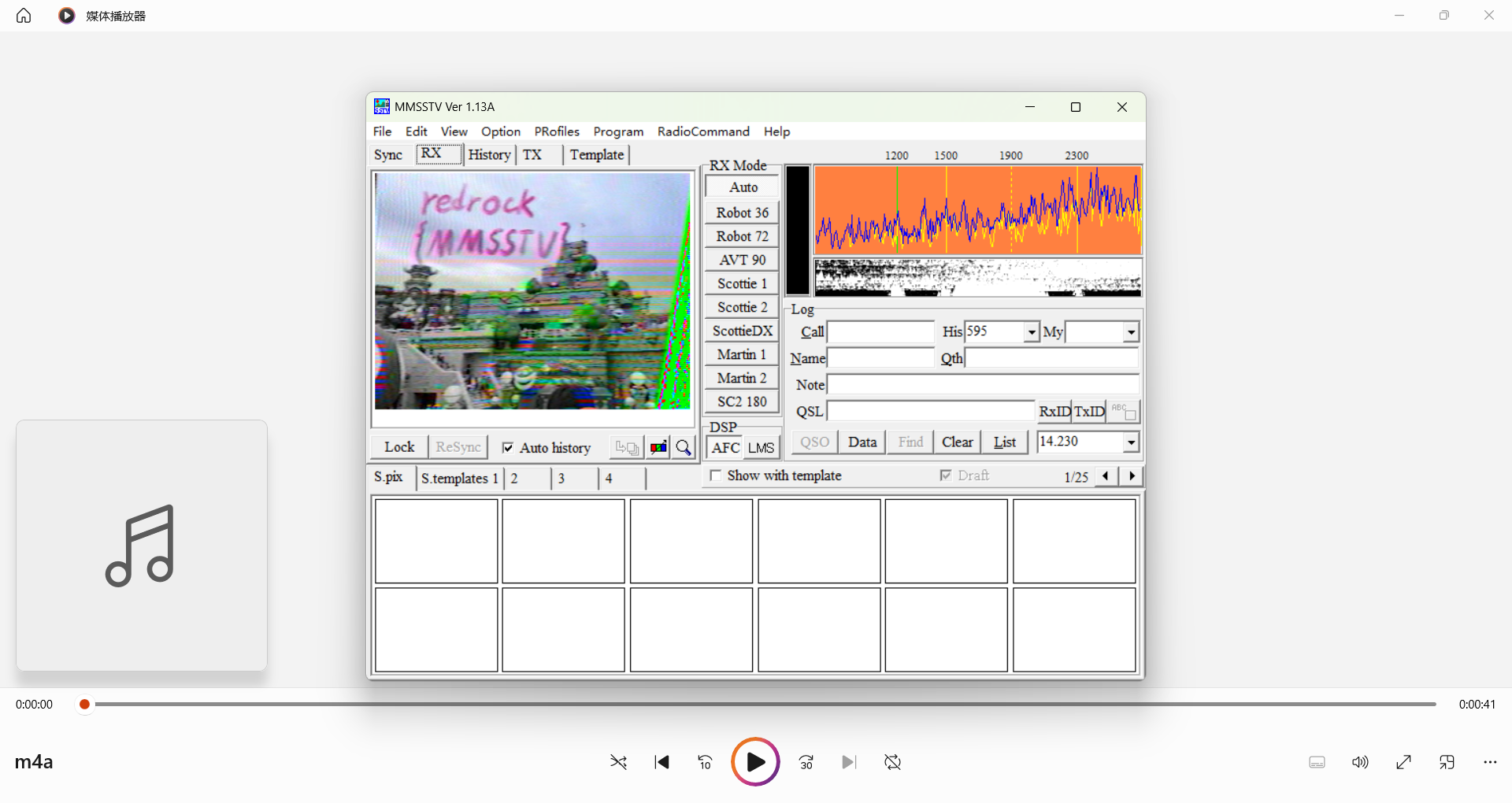Screen dimensions: 1512x803
Task: Focus the Call input field
Action: point(880,332)
